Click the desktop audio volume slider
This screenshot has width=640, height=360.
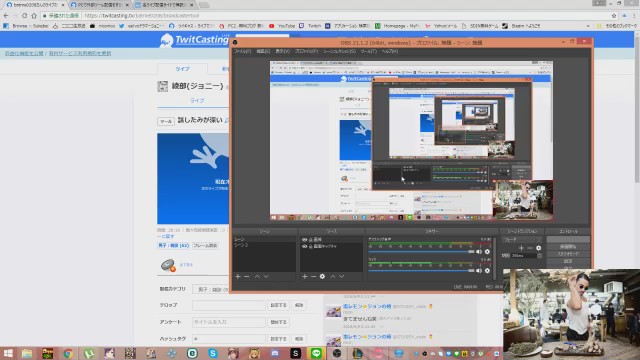click(x=421, y=252)
